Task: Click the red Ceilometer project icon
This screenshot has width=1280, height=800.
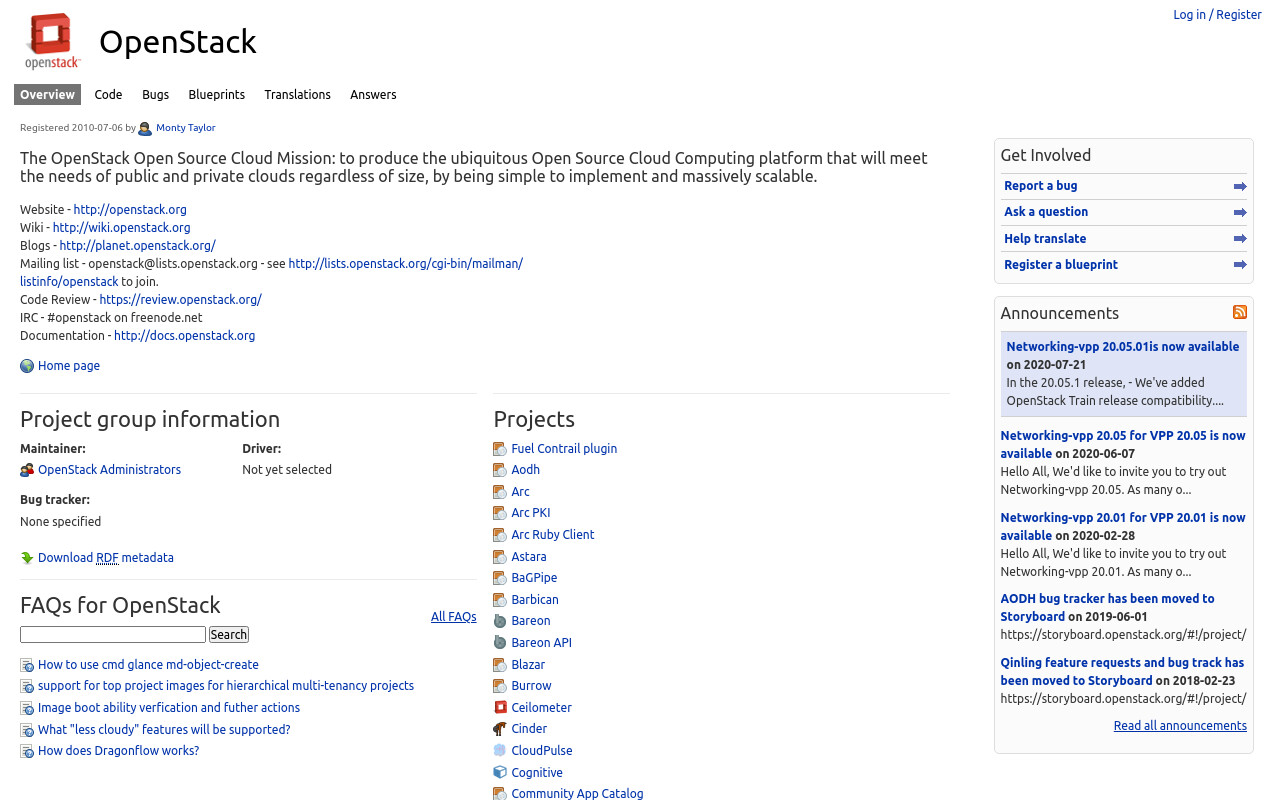Action: coord(500,708)
